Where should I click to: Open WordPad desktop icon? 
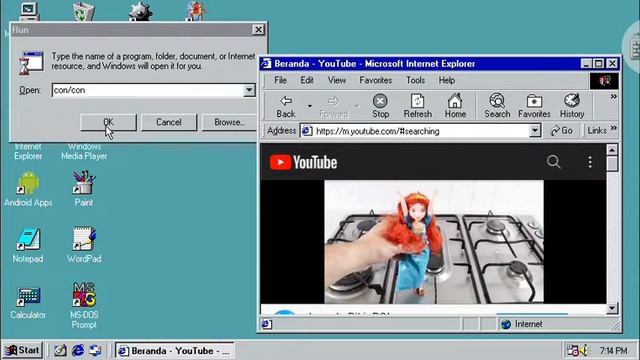point(84,245)
